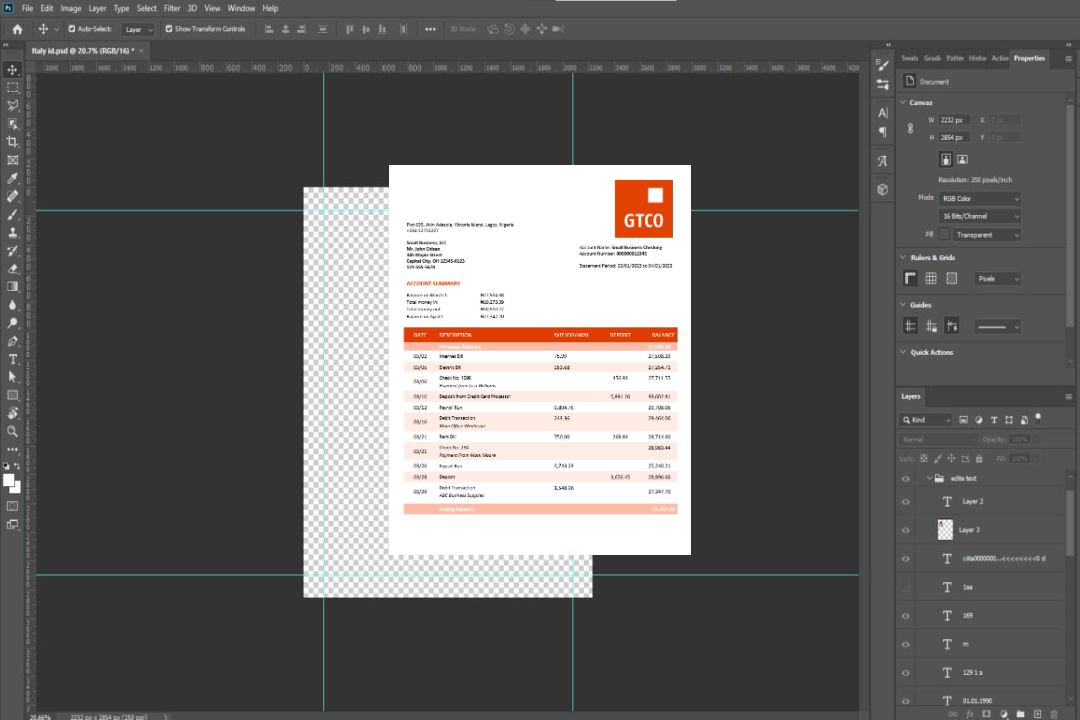Collapse the 'edite text' layer group
The height and width of the screenshot is (720, 1080).
[x=929, y=478]
